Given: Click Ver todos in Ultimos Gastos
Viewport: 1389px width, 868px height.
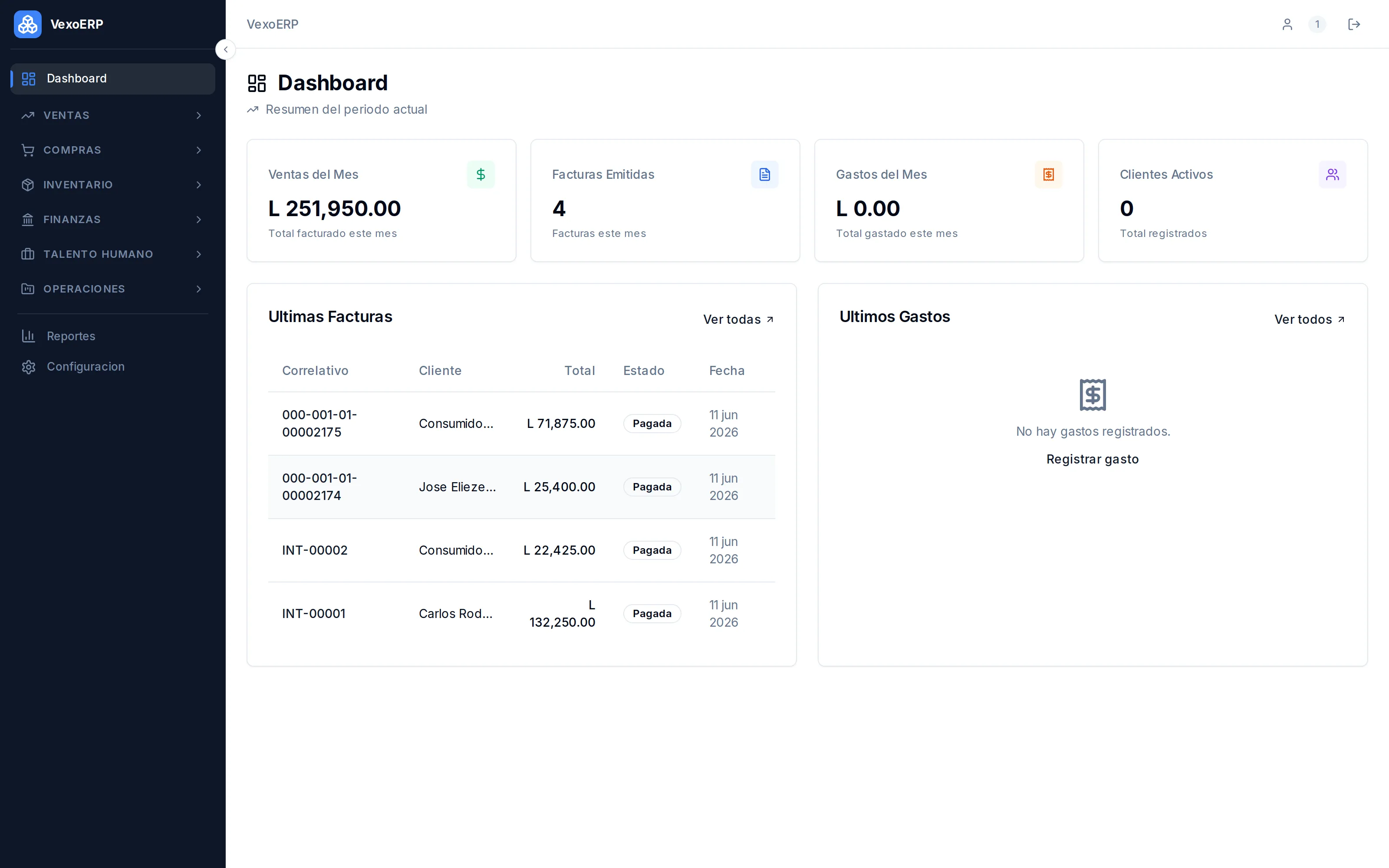Looking at the screenshot, I should [1310, 319].
